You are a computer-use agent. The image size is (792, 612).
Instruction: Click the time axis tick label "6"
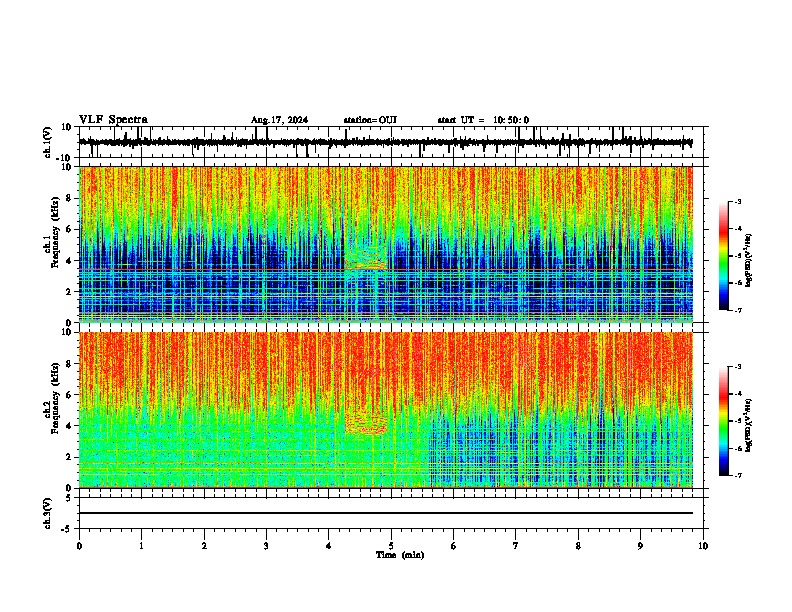[x=454, y=546]
